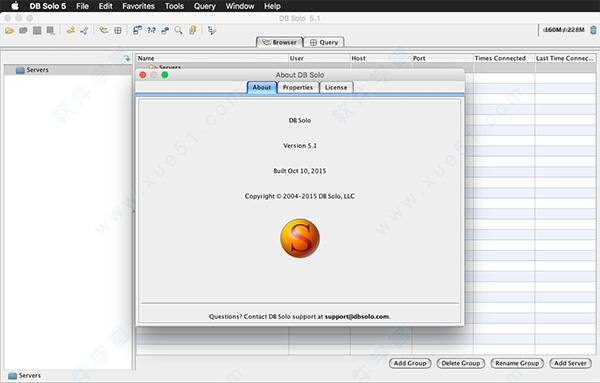Sort by the Port column header

click(442, 58)
